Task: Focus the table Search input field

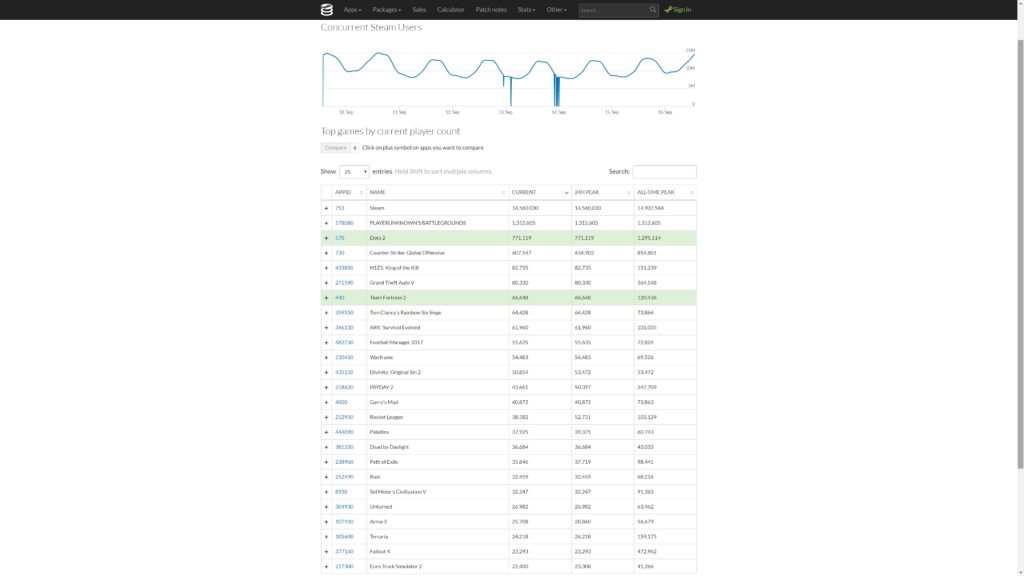Action: (x=664, y=172)
